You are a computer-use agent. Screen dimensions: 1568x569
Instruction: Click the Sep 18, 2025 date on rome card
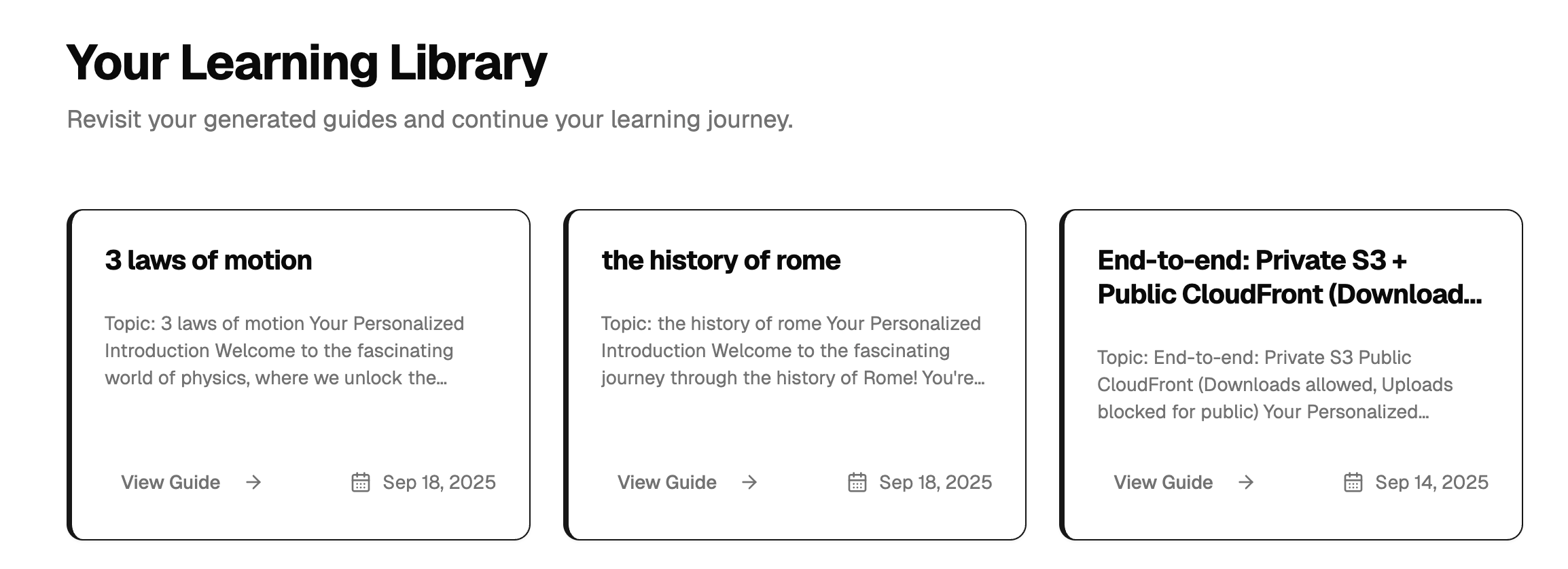pos(936,482)
